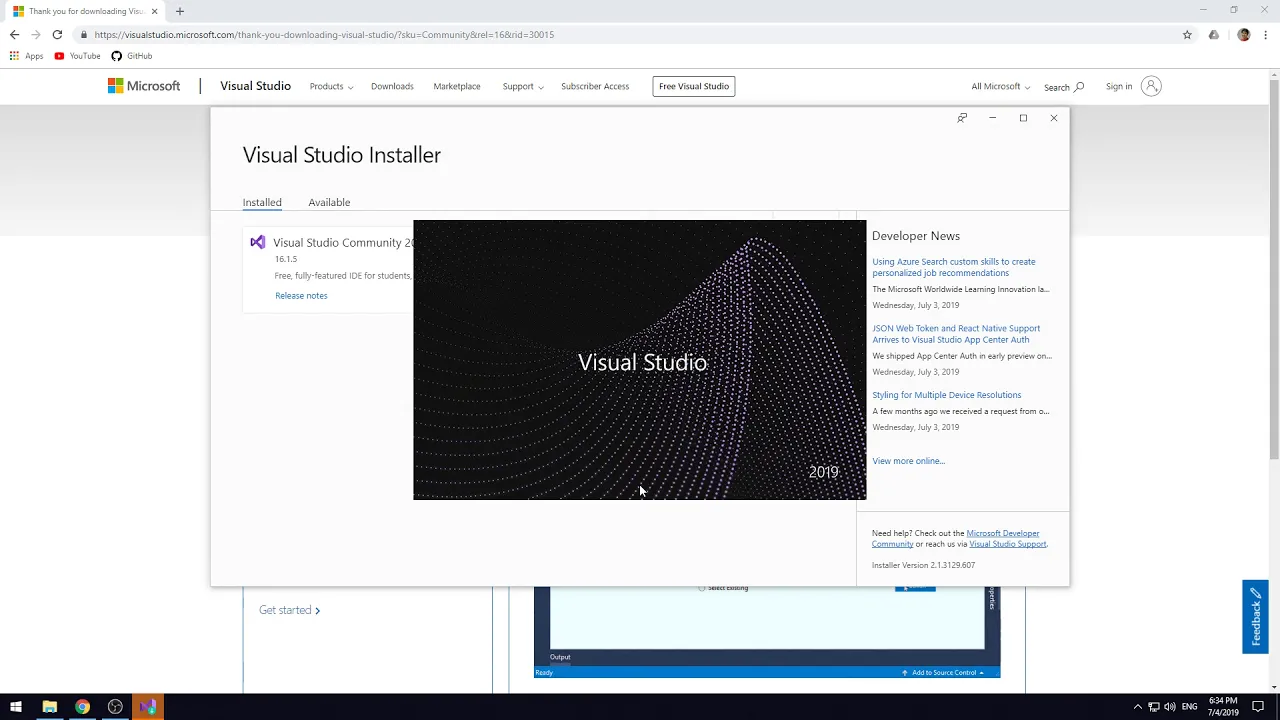Open Visual Studio site home link
1280x720 pixels.
tap(255, 86)
